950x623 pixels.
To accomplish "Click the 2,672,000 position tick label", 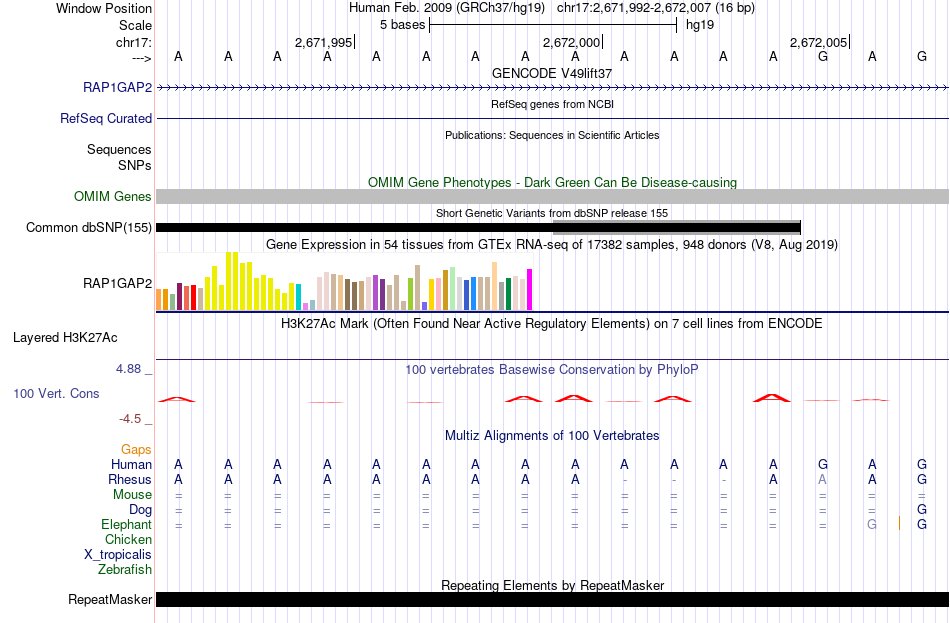I will 571,42.
